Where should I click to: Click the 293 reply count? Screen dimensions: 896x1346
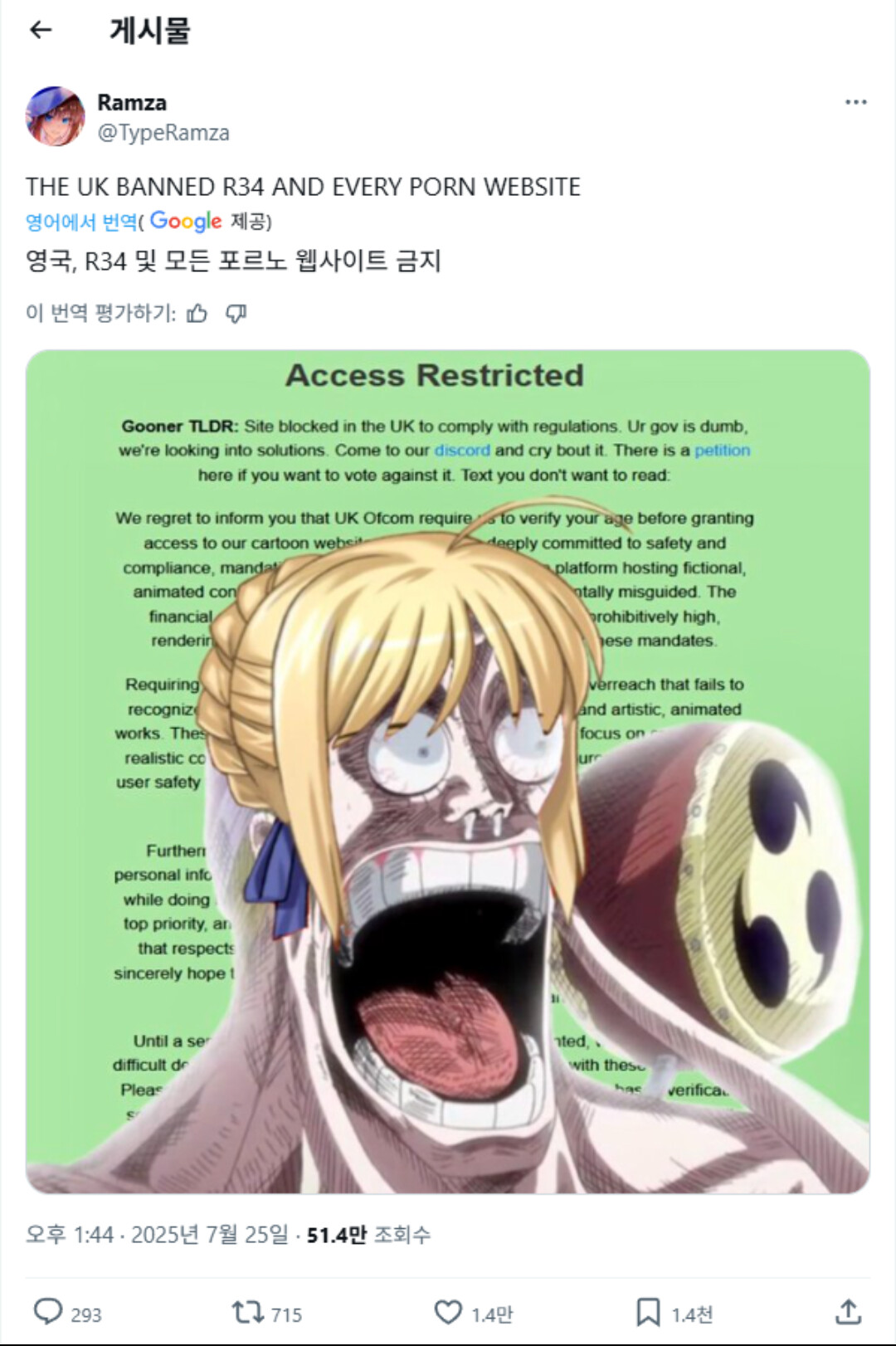[x=86, y=1314]
